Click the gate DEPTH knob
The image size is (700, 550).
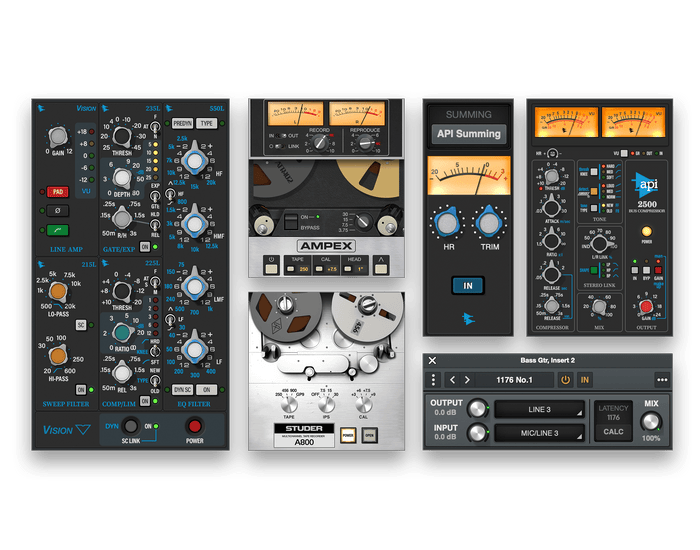tap(121, 178)
